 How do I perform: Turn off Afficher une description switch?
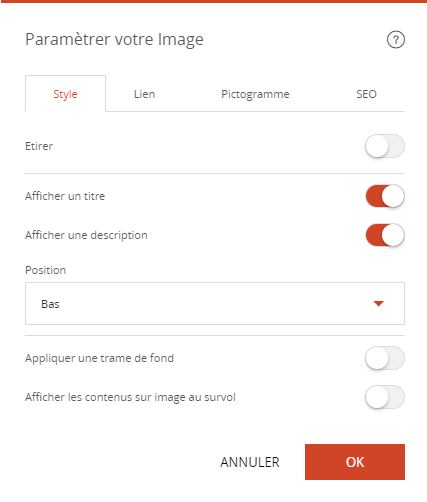click(x=385, y=235)
